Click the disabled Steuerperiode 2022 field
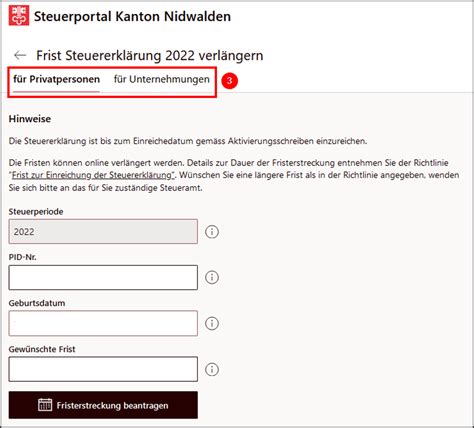The width and height of the screenshot is (474, 428). (103, 231)
